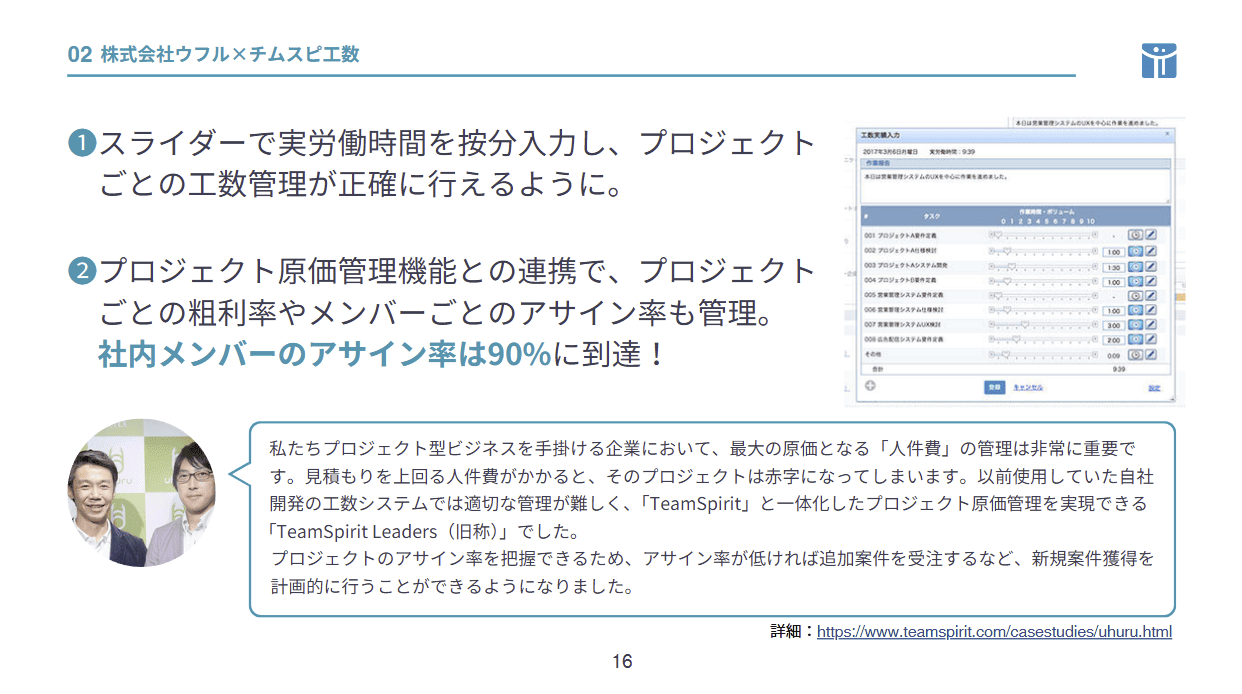This screenshot has width=1242, height=694.
Task: Toggle the clock button on task 005 row
Action: click(x=1135, y=295)
